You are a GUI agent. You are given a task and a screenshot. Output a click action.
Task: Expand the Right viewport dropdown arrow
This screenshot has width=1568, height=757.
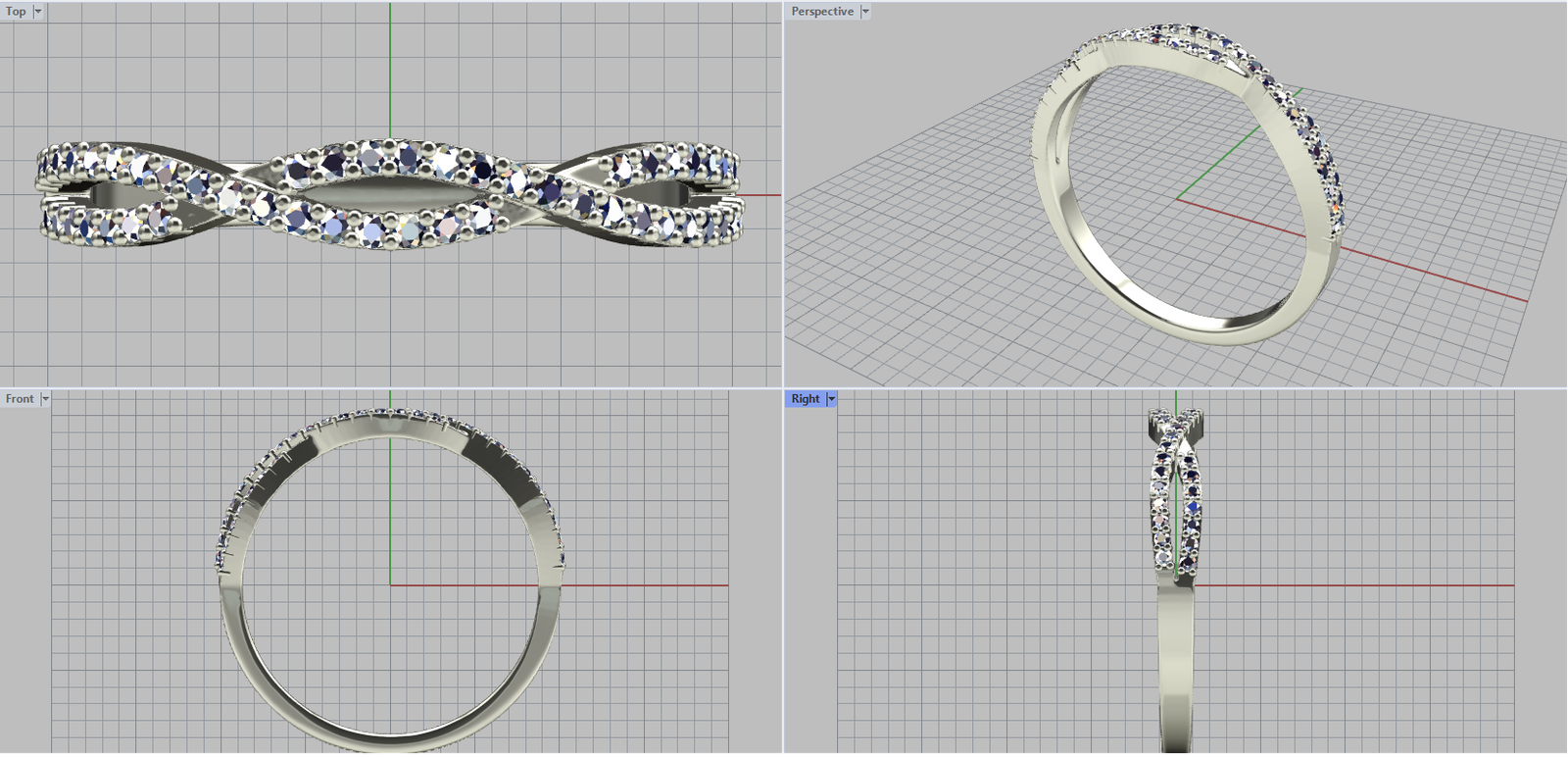[831, 399]
